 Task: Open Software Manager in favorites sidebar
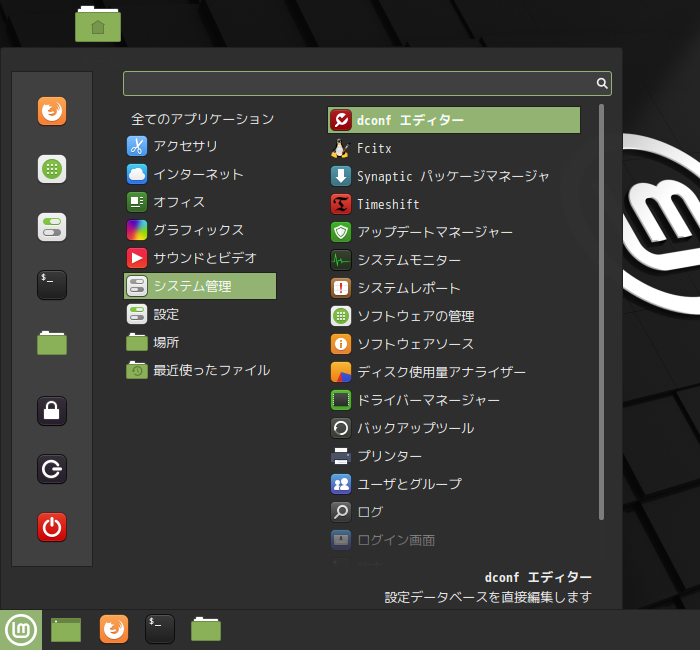click(x=52, y=169)
